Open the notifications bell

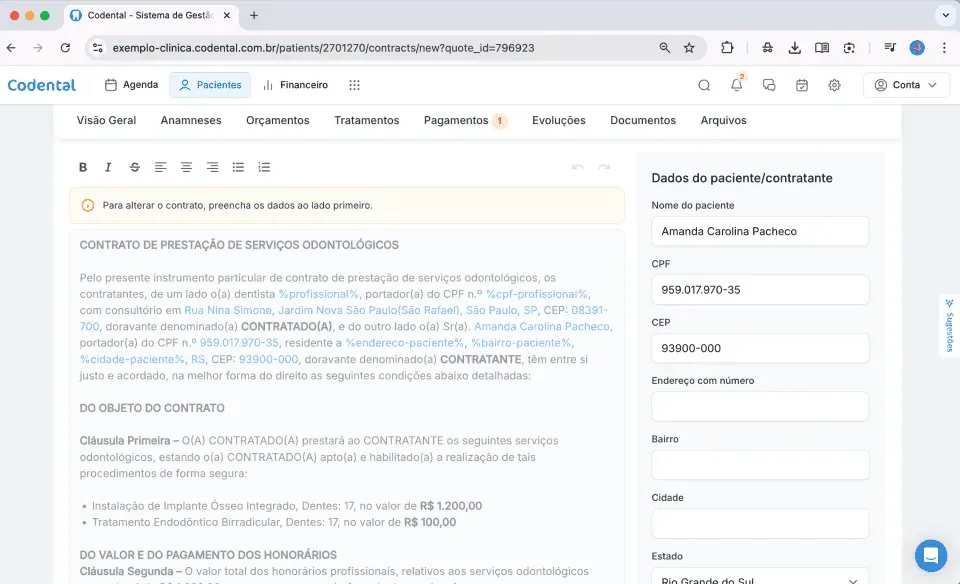click(737, 85)
